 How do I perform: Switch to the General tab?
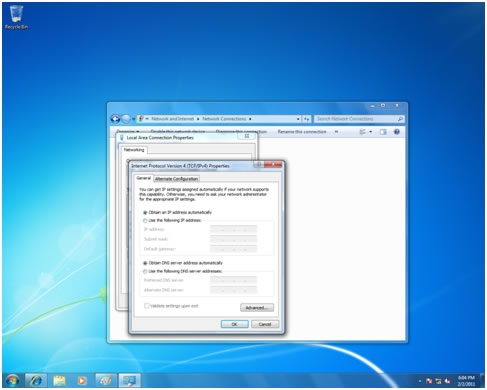pos(143,178)
